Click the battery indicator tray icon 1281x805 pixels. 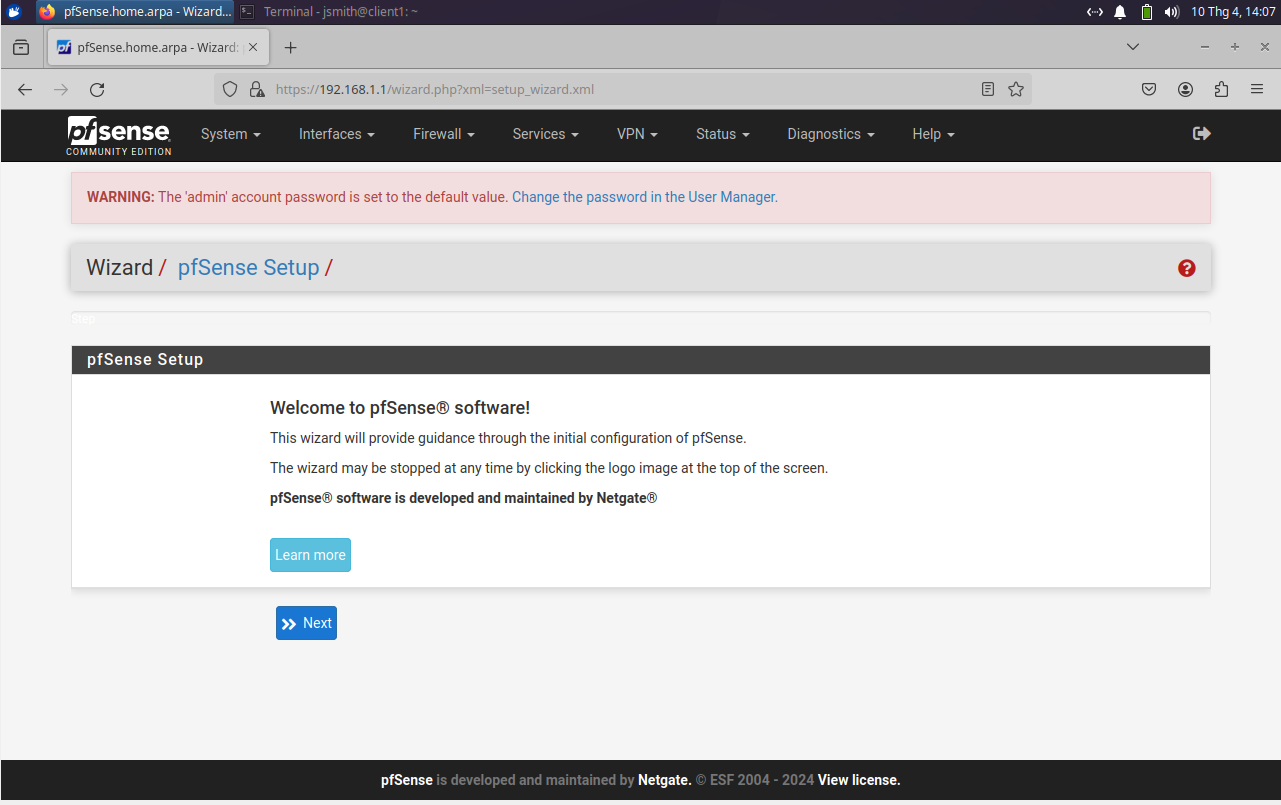tap(1147, 12)
